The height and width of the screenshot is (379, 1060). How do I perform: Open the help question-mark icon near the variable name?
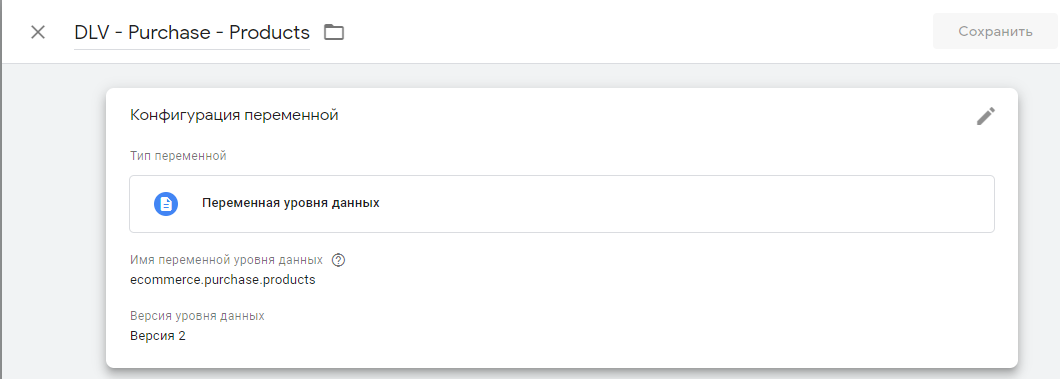coord(339,260)
